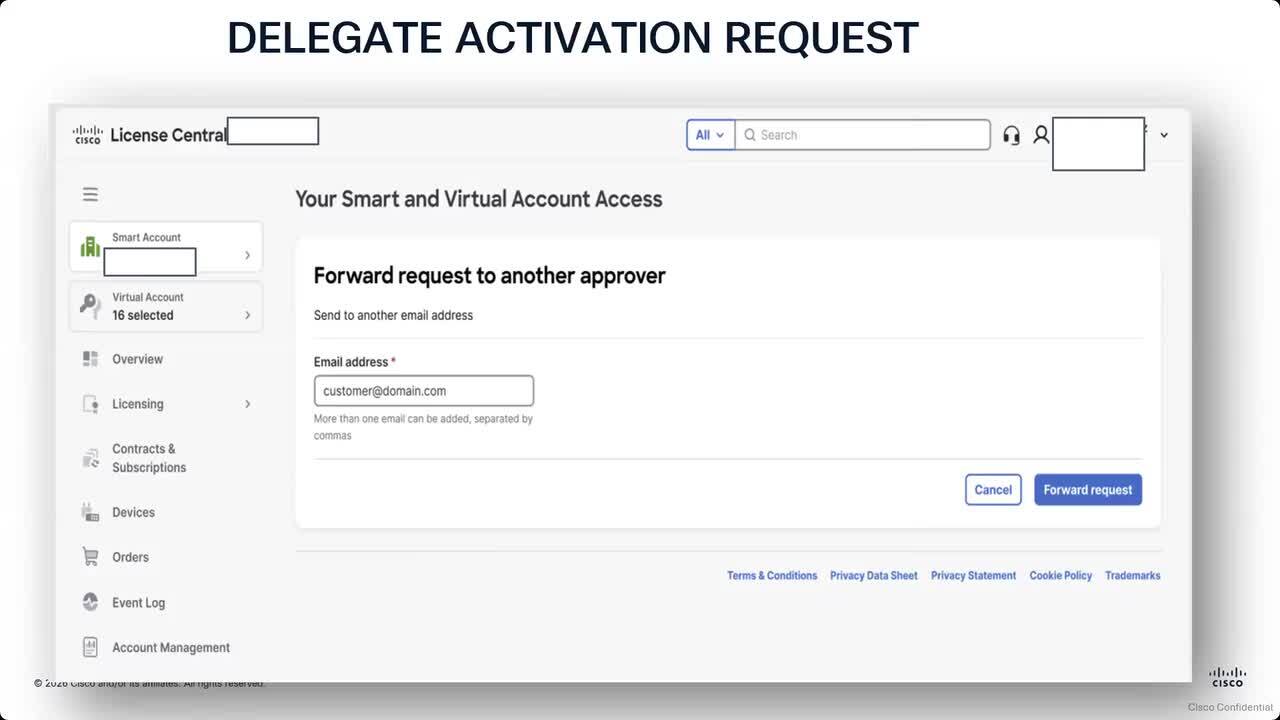Click the headset support icon
This screenshot has height=720, width=1280.
pyautogui.click(x=1011, y=135)
